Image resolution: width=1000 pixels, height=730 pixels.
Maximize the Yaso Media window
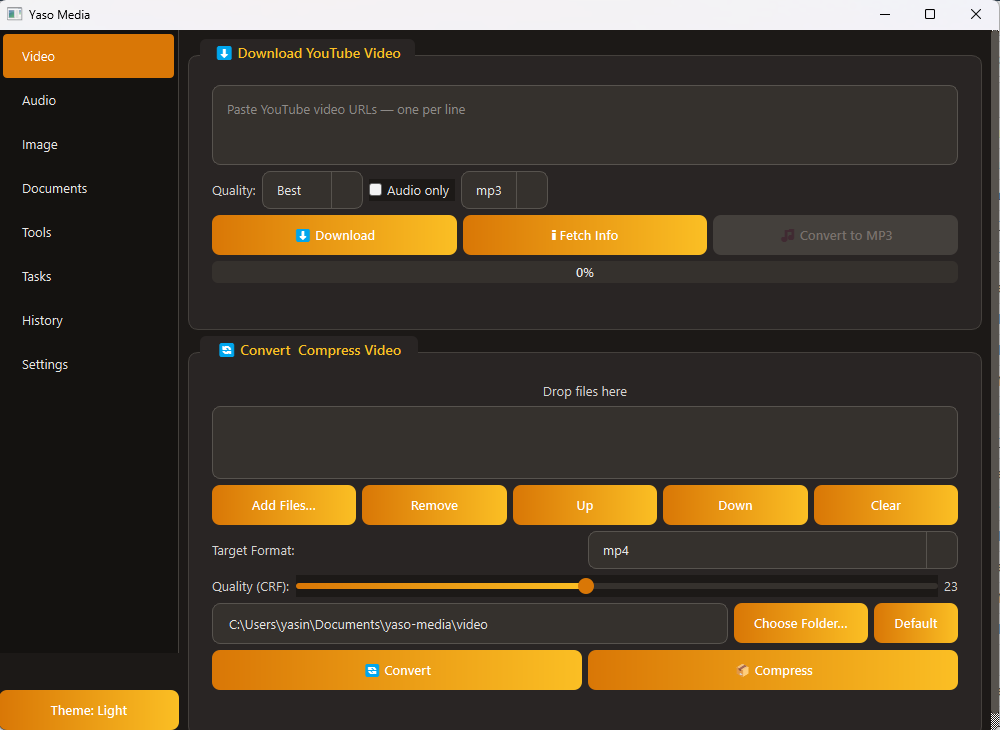tap(930, 14)
